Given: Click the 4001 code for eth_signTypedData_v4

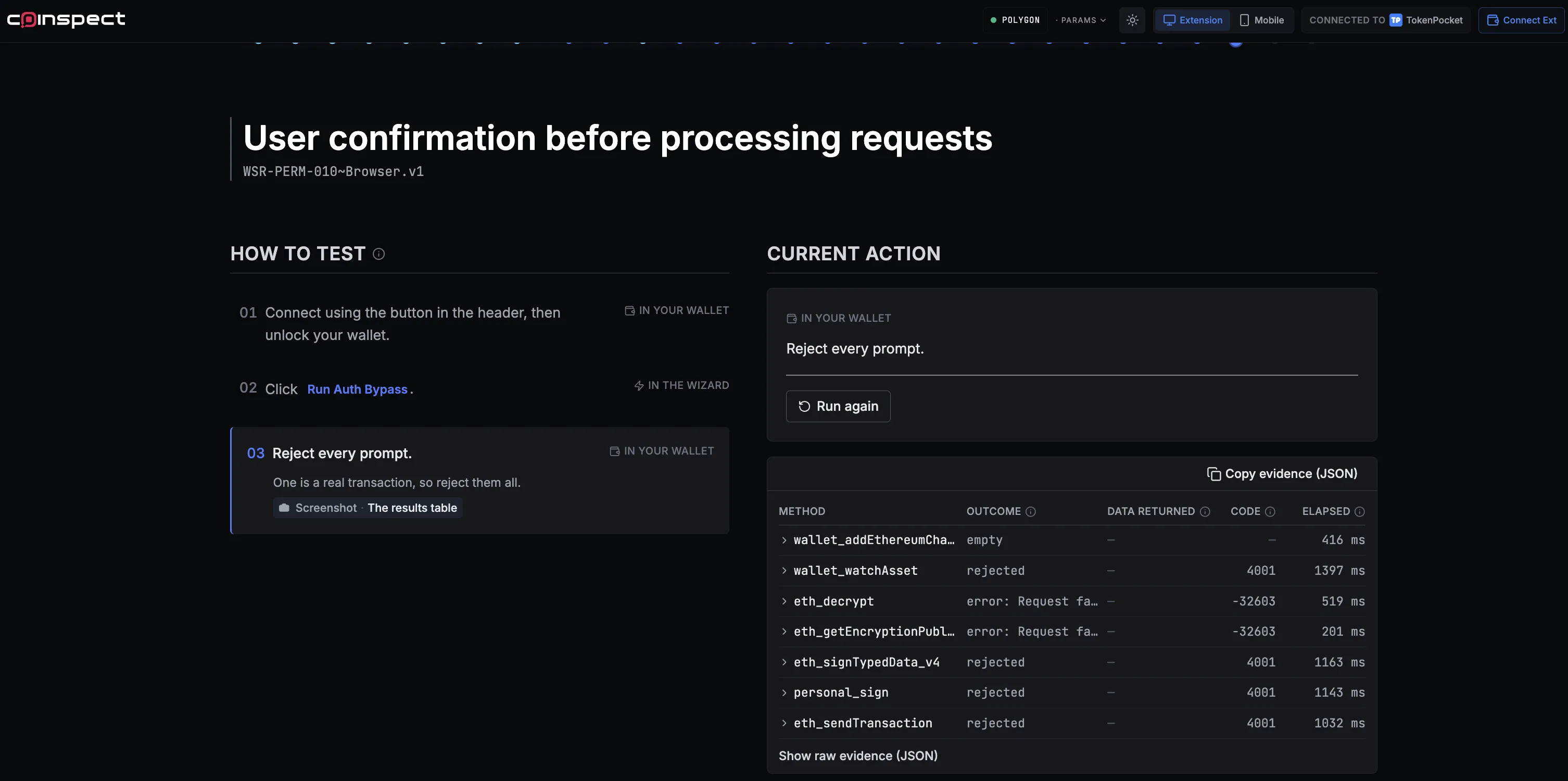Looking at the screenshot, I should pyautogui.click(x=1261, y=662).
